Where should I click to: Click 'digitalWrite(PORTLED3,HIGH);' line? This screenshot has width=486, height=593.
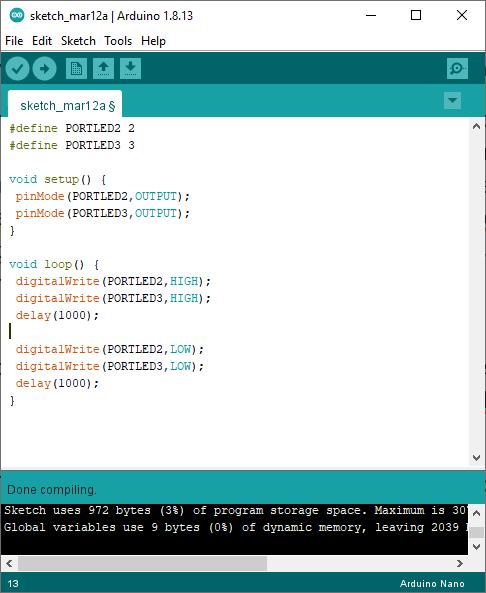click(x=113, y=298)
